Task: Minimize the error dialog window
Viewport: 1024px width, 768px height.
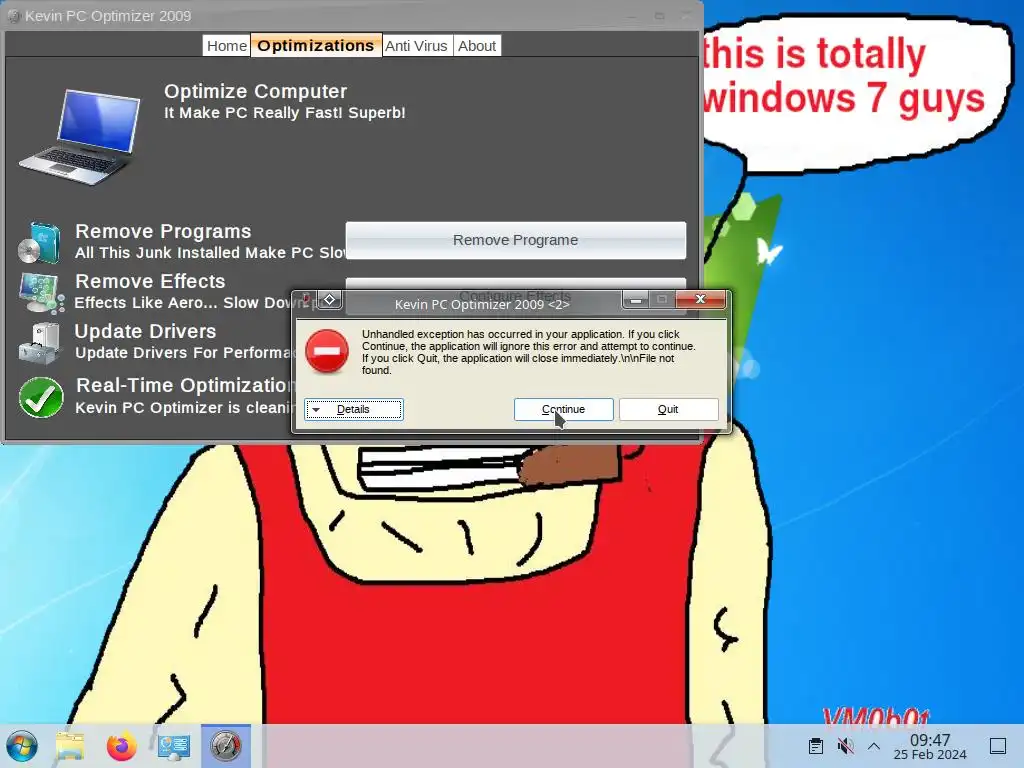Action: coord(635,300)
